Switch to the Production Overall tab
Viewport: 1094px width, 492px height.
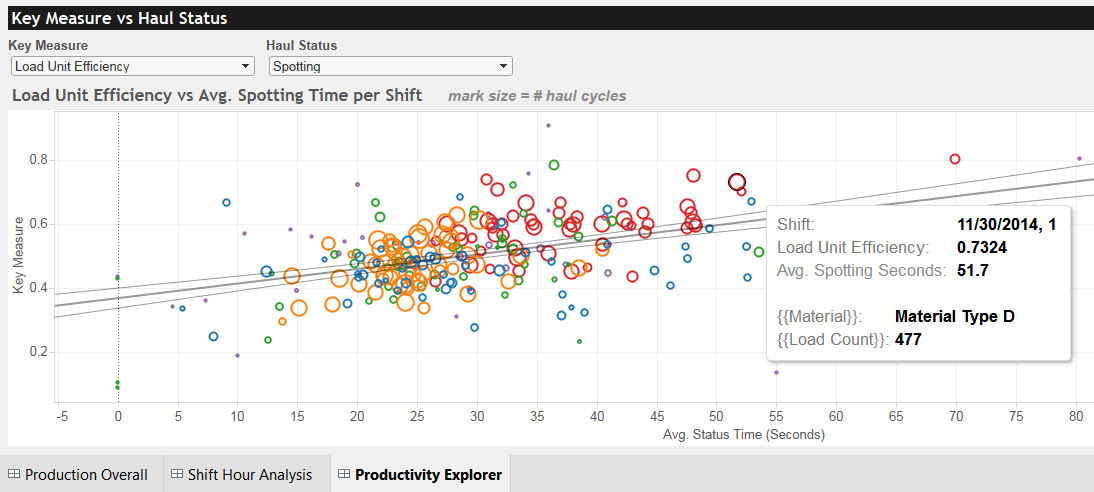(85, 475)
